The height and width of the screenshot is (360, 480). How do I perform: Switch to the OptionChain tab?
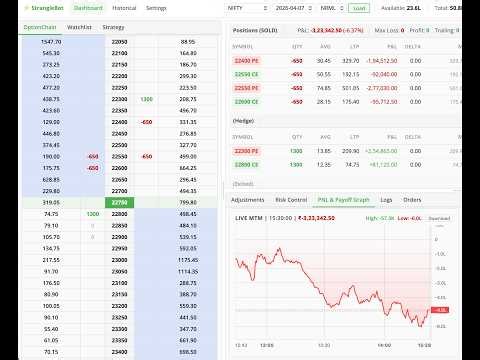[x=40, y=27]
